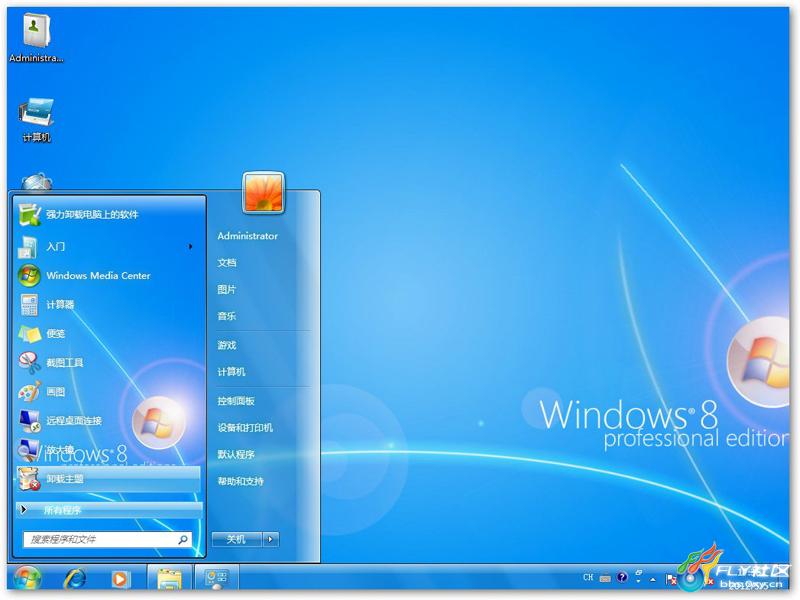Launch Windows Media Center from Start menu
Image resolution: width=800 pixels, height=600 pixels.
(109, 276)
